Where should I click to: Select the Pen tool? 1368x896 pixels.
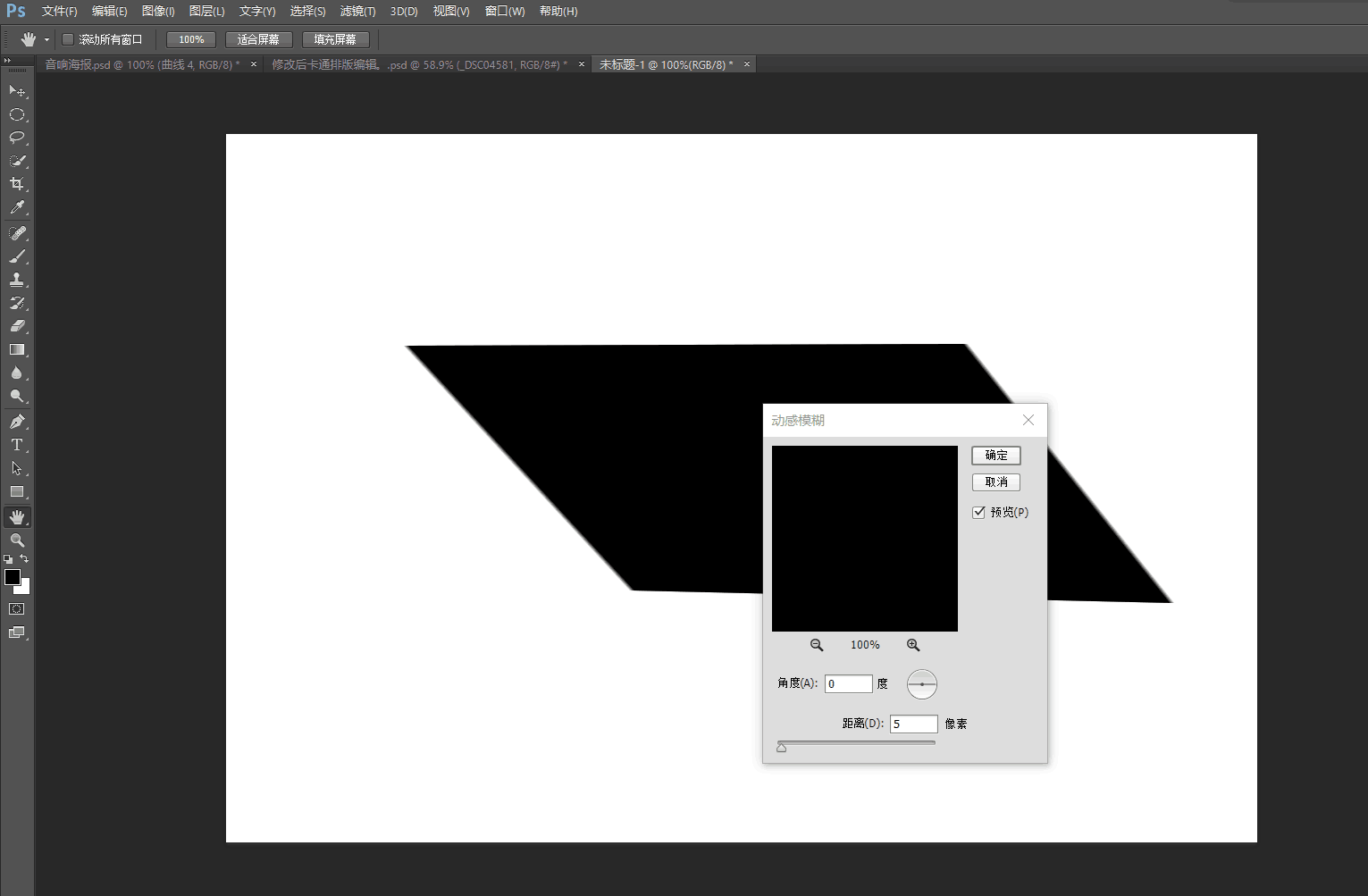tap(16, 421)
